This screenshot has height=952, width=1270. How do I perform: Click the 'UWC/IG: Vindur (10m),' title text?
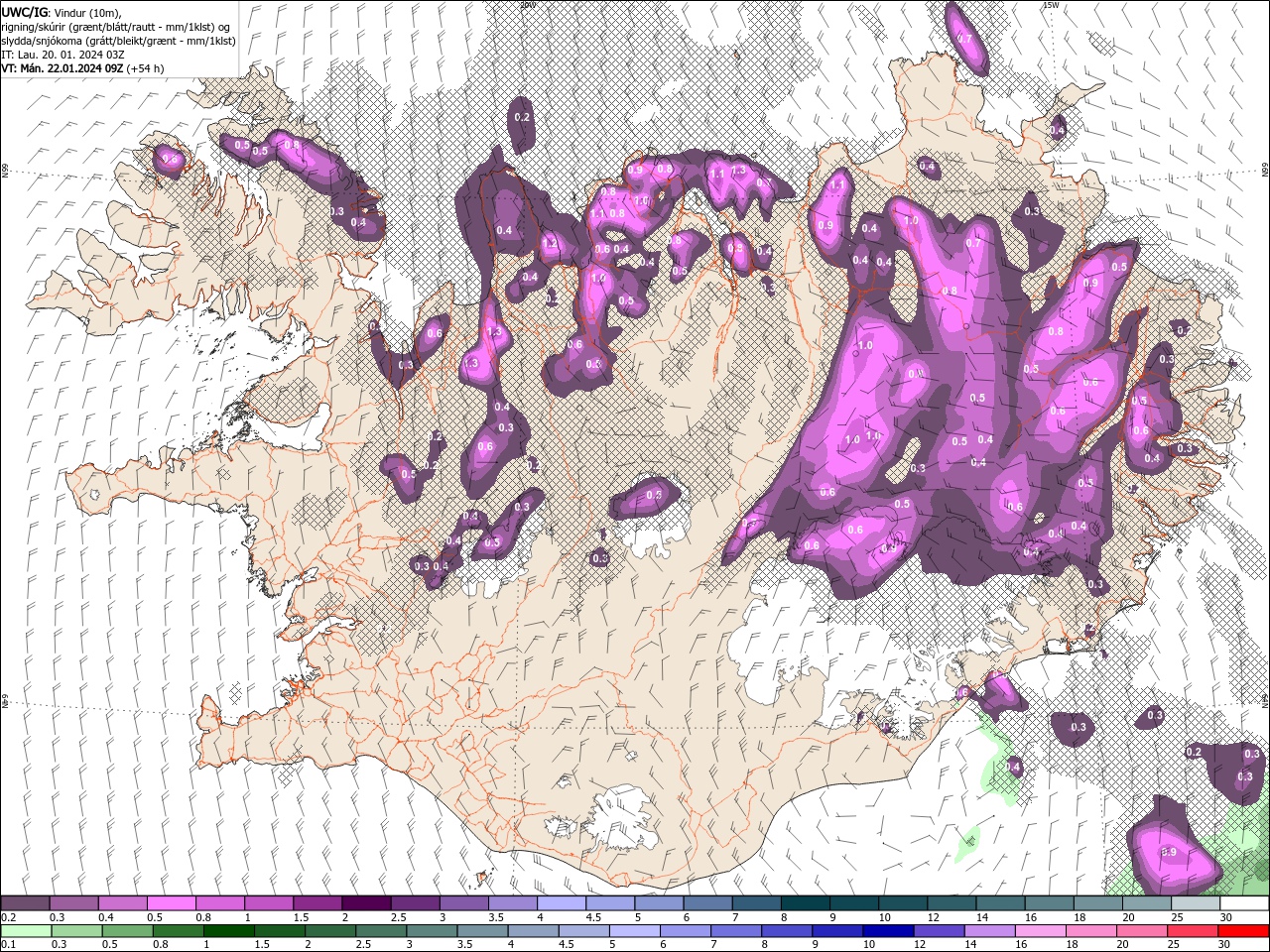click(x=63, y=12)
